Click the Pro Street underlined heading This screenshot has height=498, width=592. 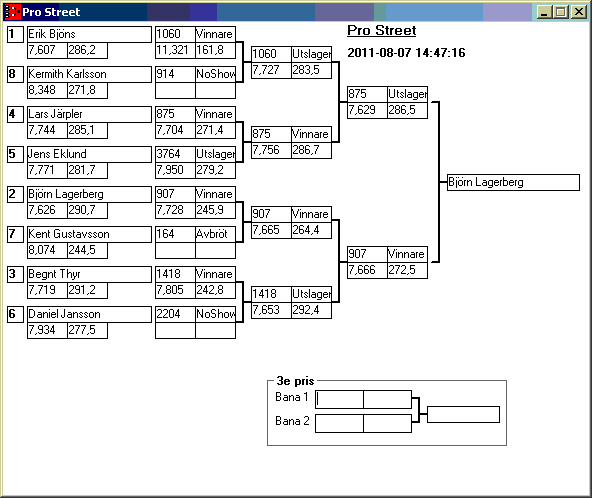point(381,30)
